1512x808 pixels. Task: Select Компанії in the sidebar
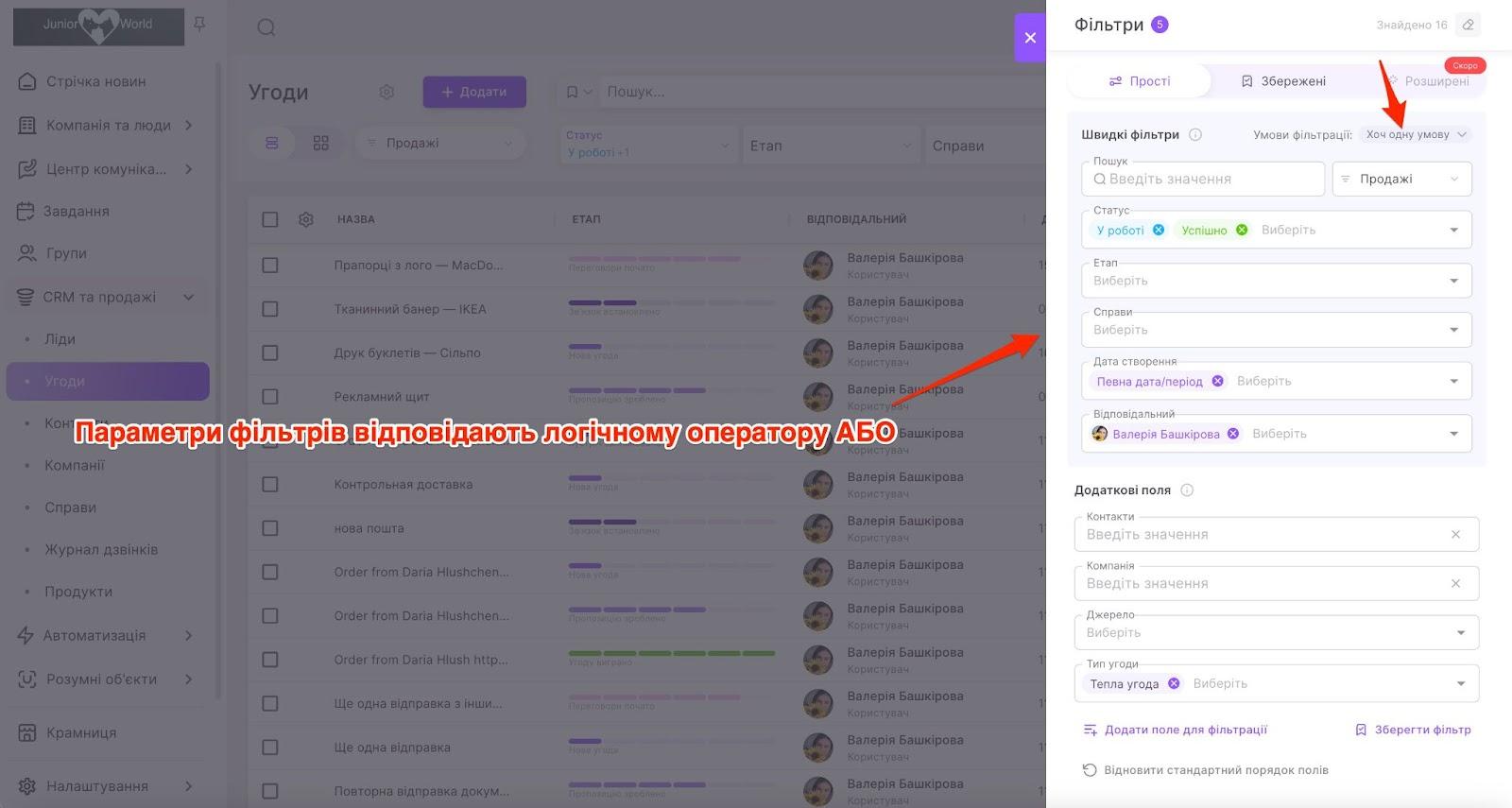(x=75, y=465)
